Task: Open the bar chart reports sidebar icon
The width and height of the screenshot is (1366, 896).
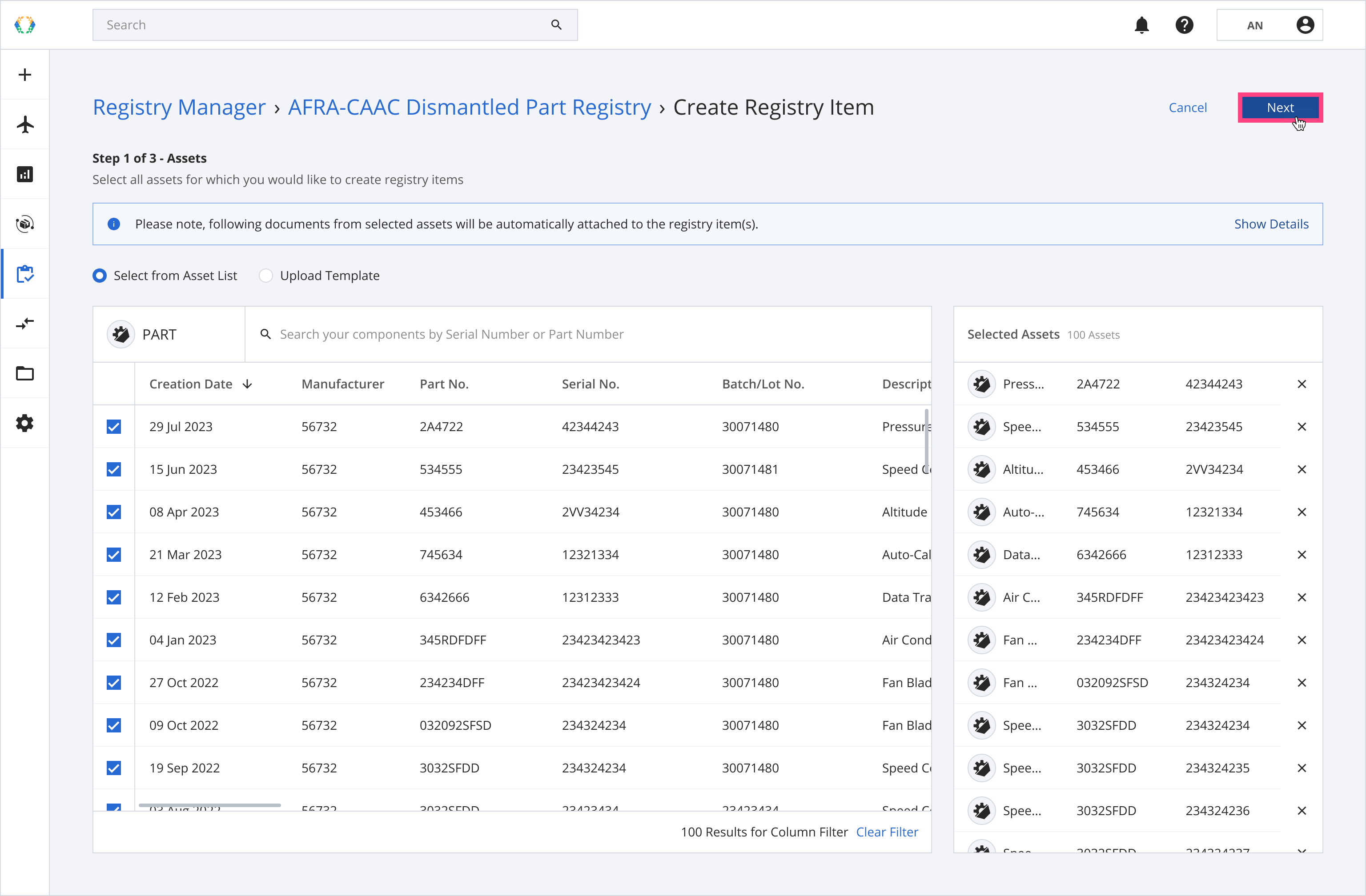Action: [25, 174]
